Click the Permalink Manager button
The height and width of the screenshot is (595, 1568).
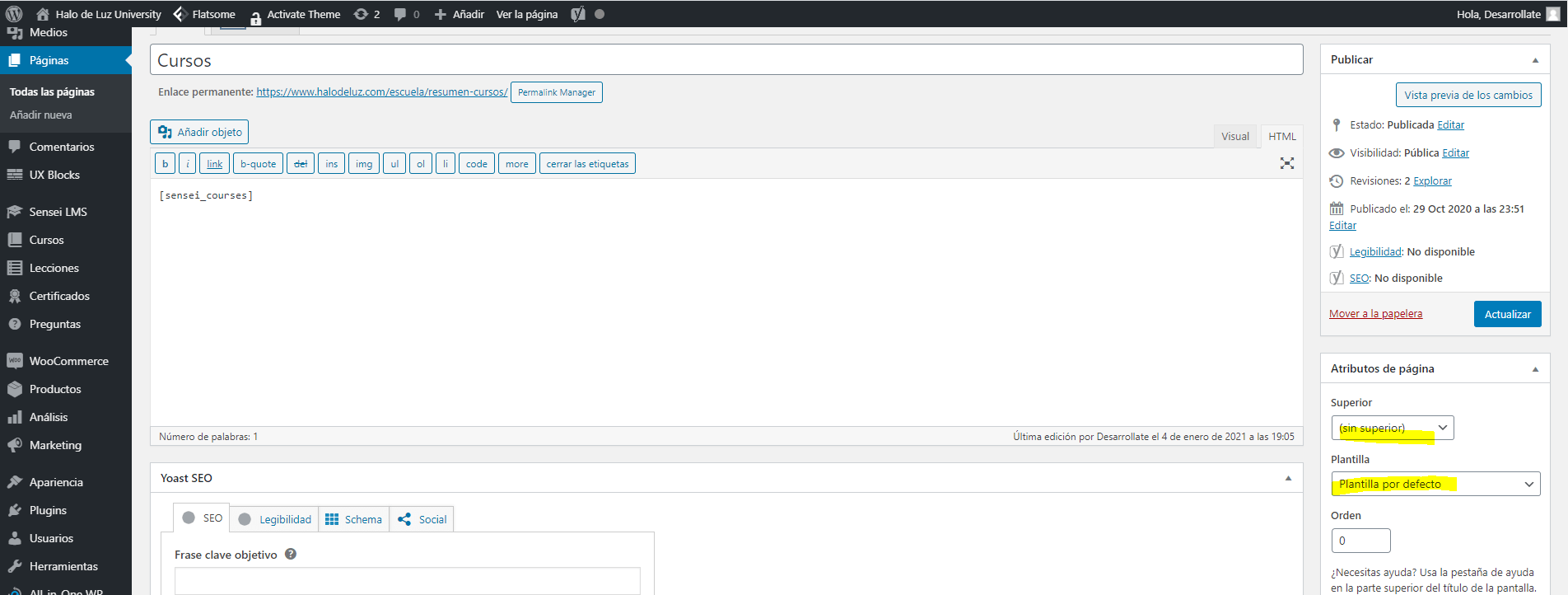click(x=557, y=92)
